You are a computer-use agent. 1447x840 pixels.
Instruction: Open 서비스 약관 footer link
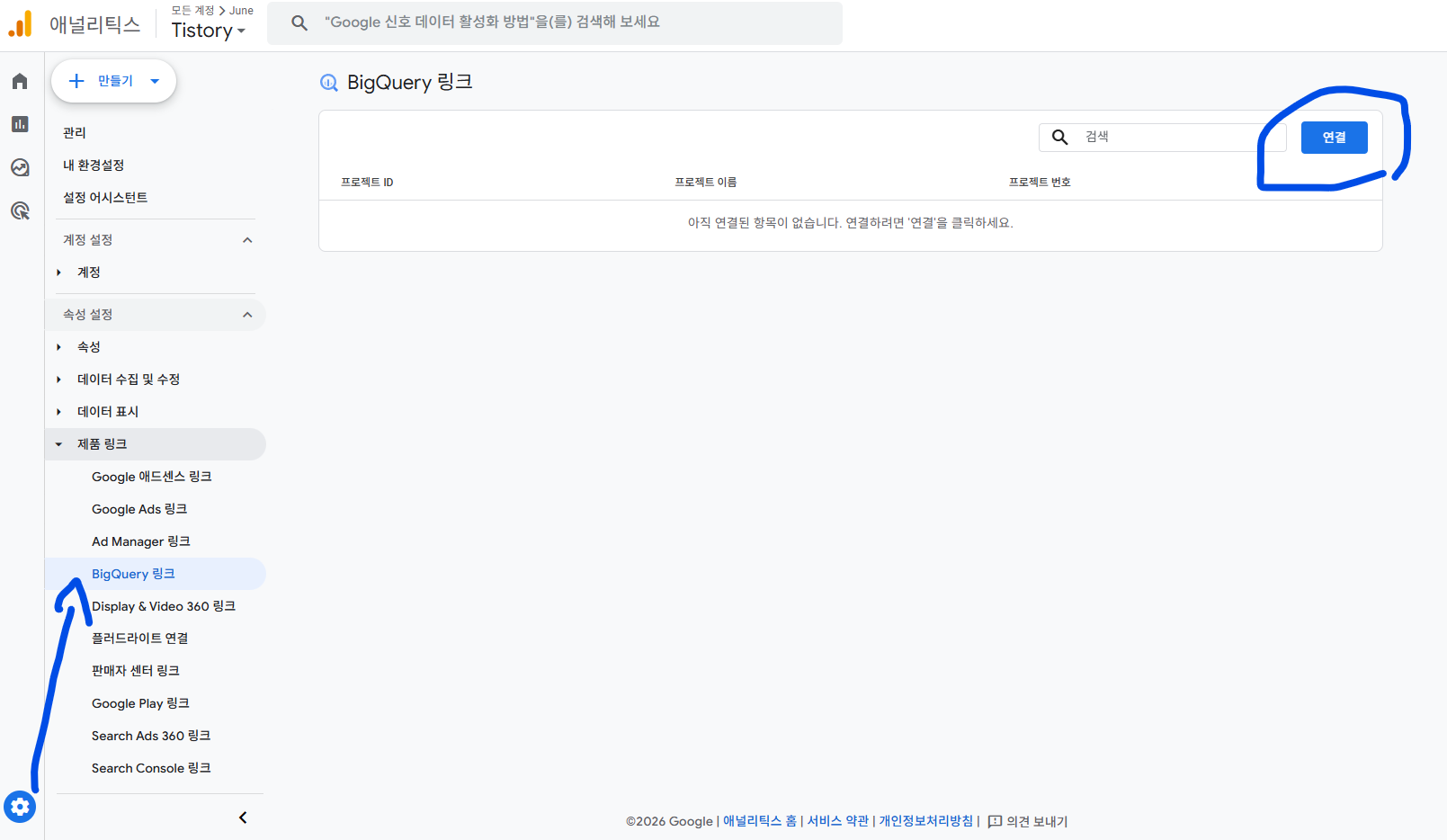point(838,821)
